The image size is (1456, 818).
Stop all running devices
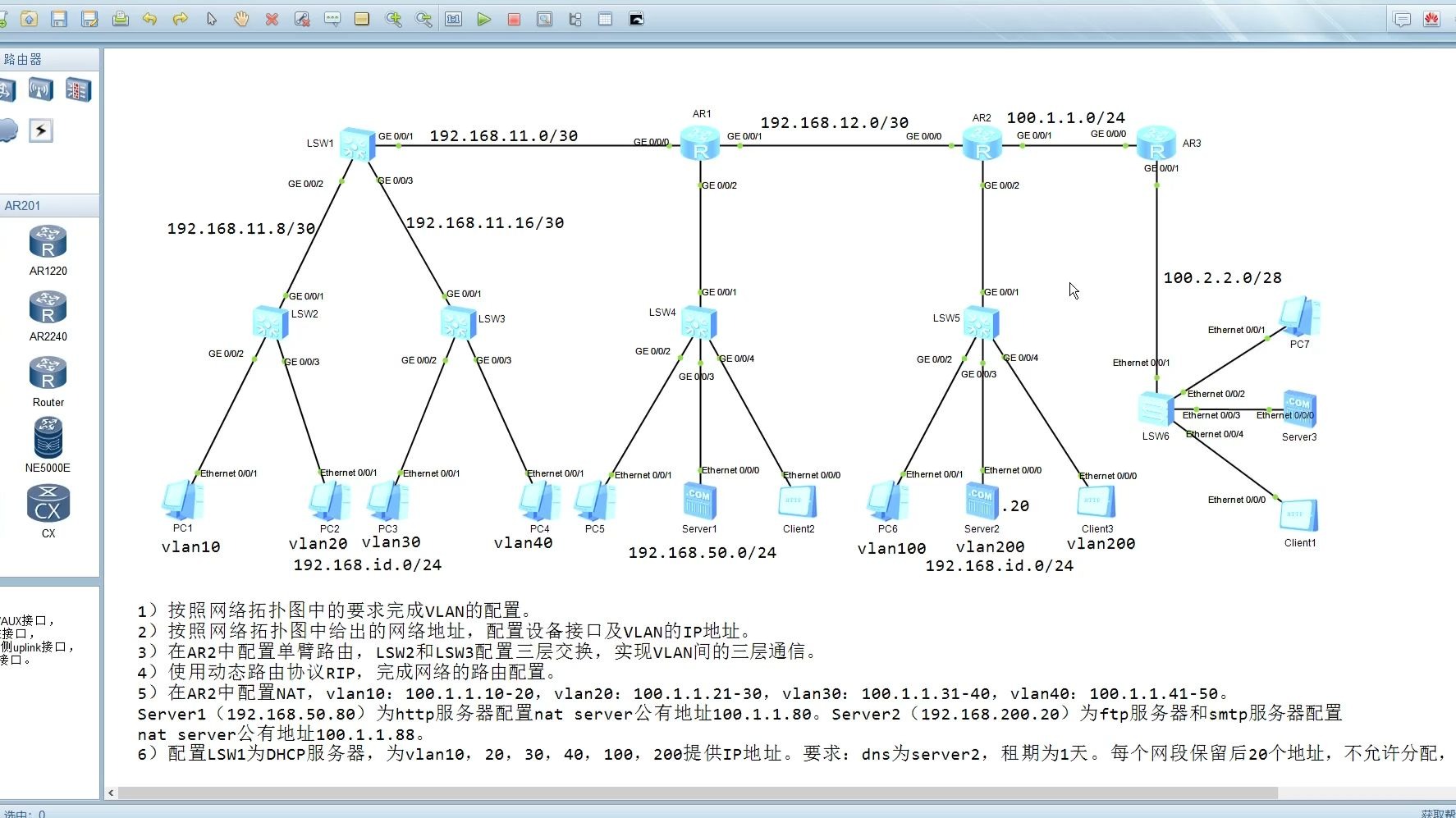pos(513,19)
